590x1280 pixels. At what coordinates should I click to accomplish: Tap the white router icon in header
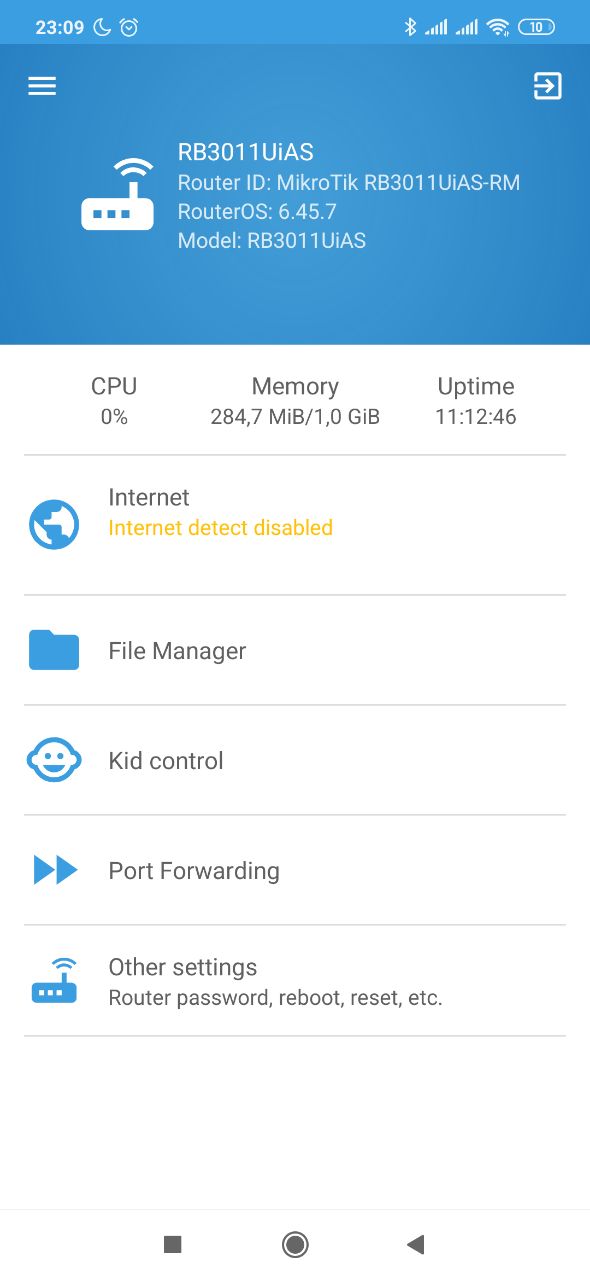point(118,195)
